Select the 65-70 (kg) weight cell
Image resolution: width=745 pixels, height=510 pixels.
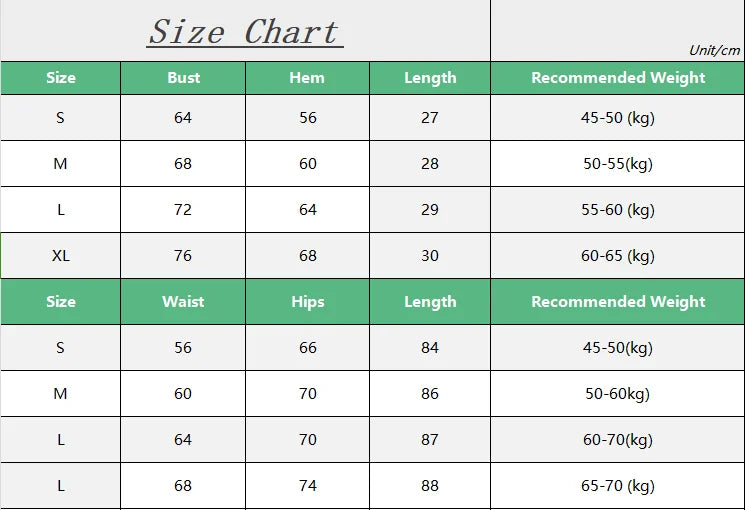click(x=618, y=486)
